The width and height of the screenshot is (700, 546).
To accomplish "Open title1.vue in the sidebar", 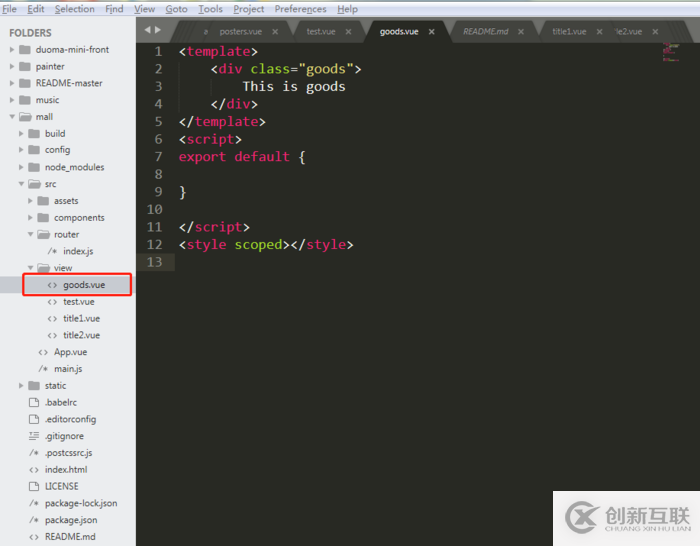I will pos(81,318).
